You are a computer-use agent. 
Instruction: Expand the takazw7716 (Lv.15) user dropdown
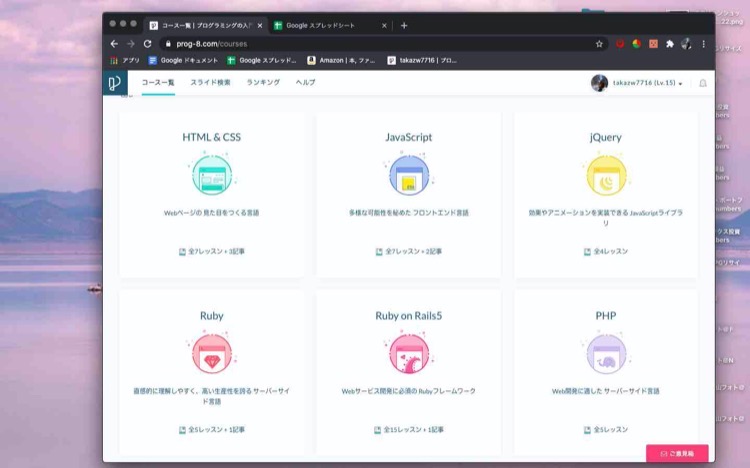(648, 83)
